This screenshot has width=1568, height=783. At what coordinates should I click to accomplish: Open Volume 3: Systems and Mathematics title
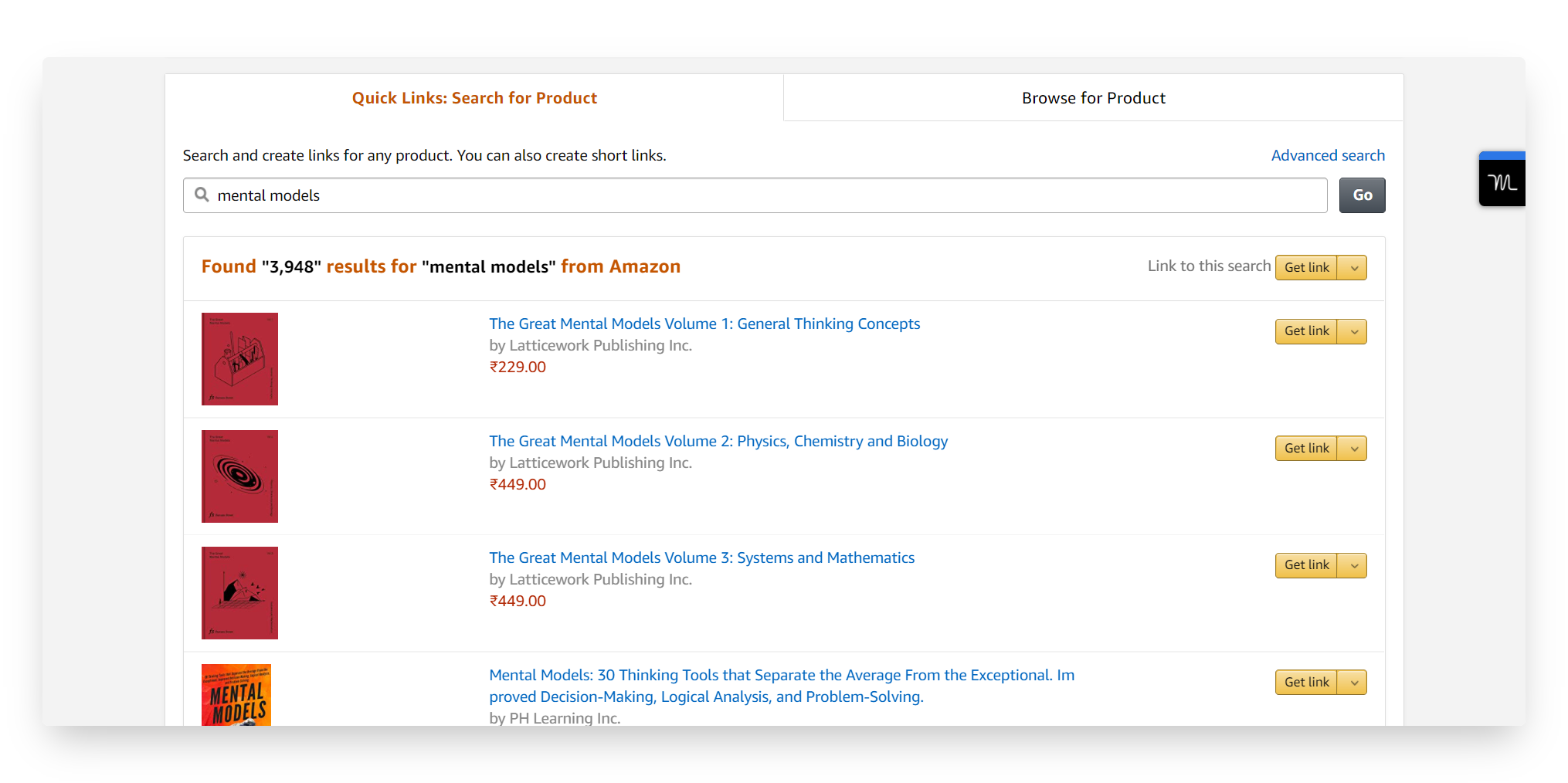click(701, 558)
